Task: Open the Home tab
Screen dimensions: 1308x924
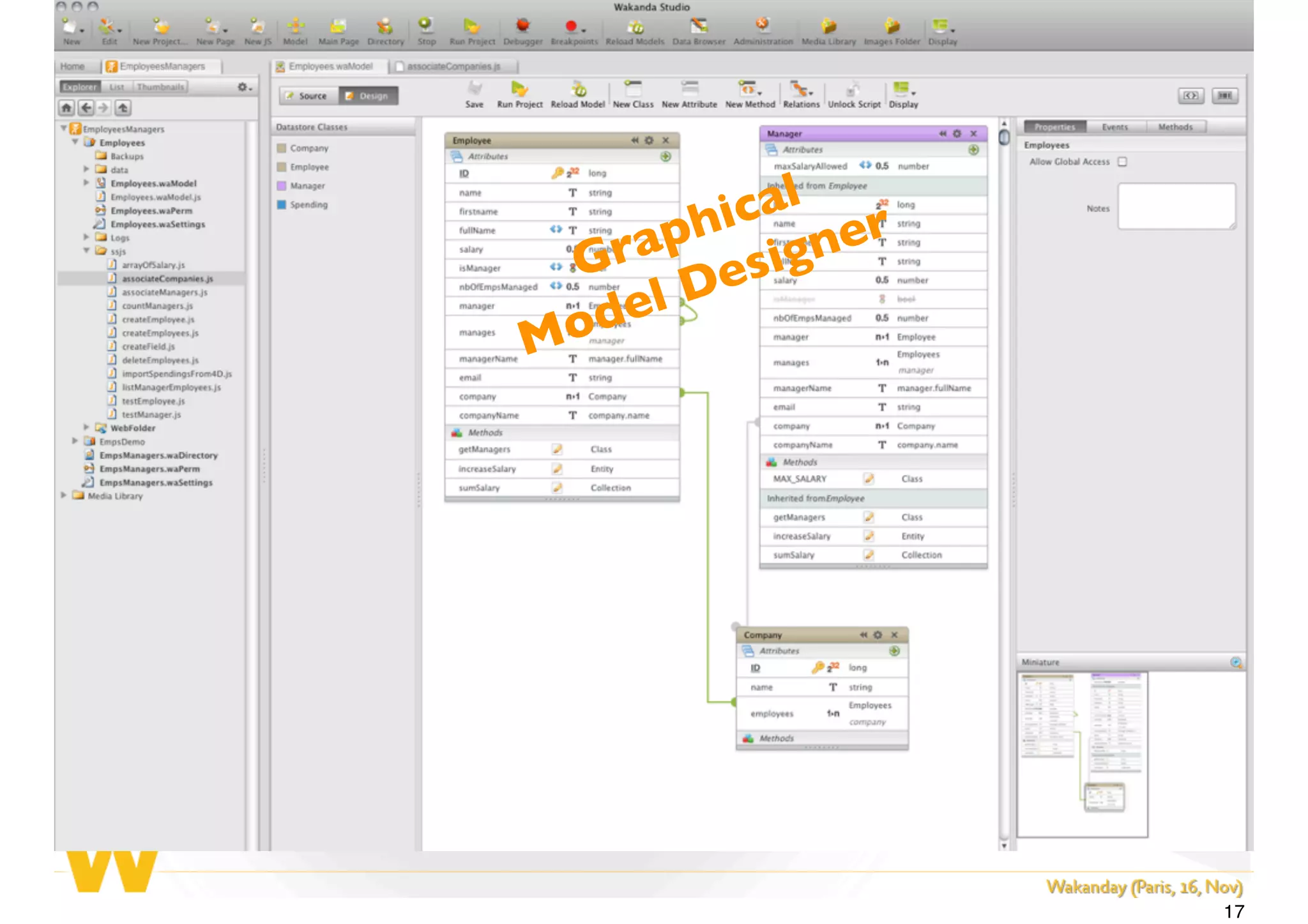Action: click(72, 66)
